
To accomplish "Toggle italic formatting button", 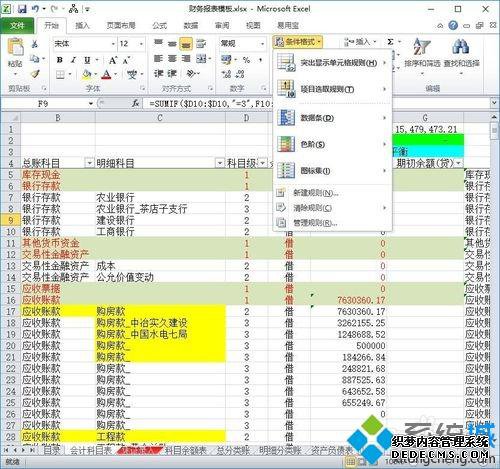I will click(73, 60).
